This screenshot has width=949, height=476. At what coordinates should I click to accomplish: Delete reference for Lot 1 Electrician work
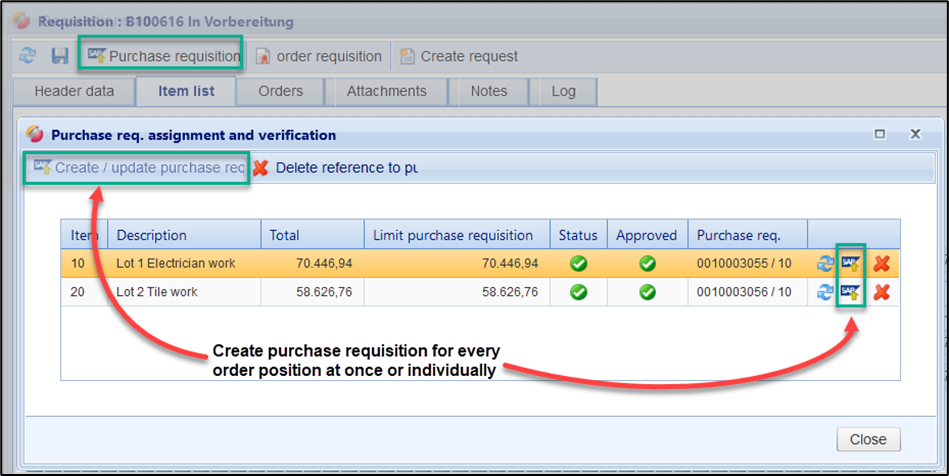click(x=881, y=264)
